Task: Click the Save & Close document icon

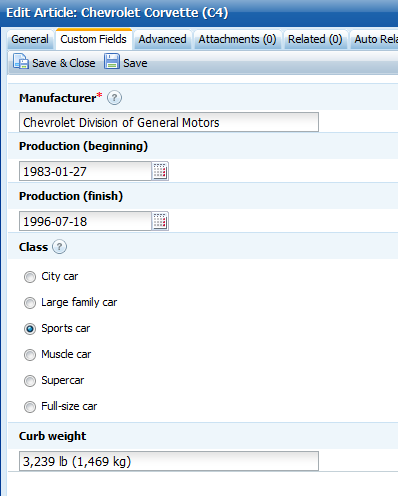Action: pyautogui.click(x=21, y=62)
